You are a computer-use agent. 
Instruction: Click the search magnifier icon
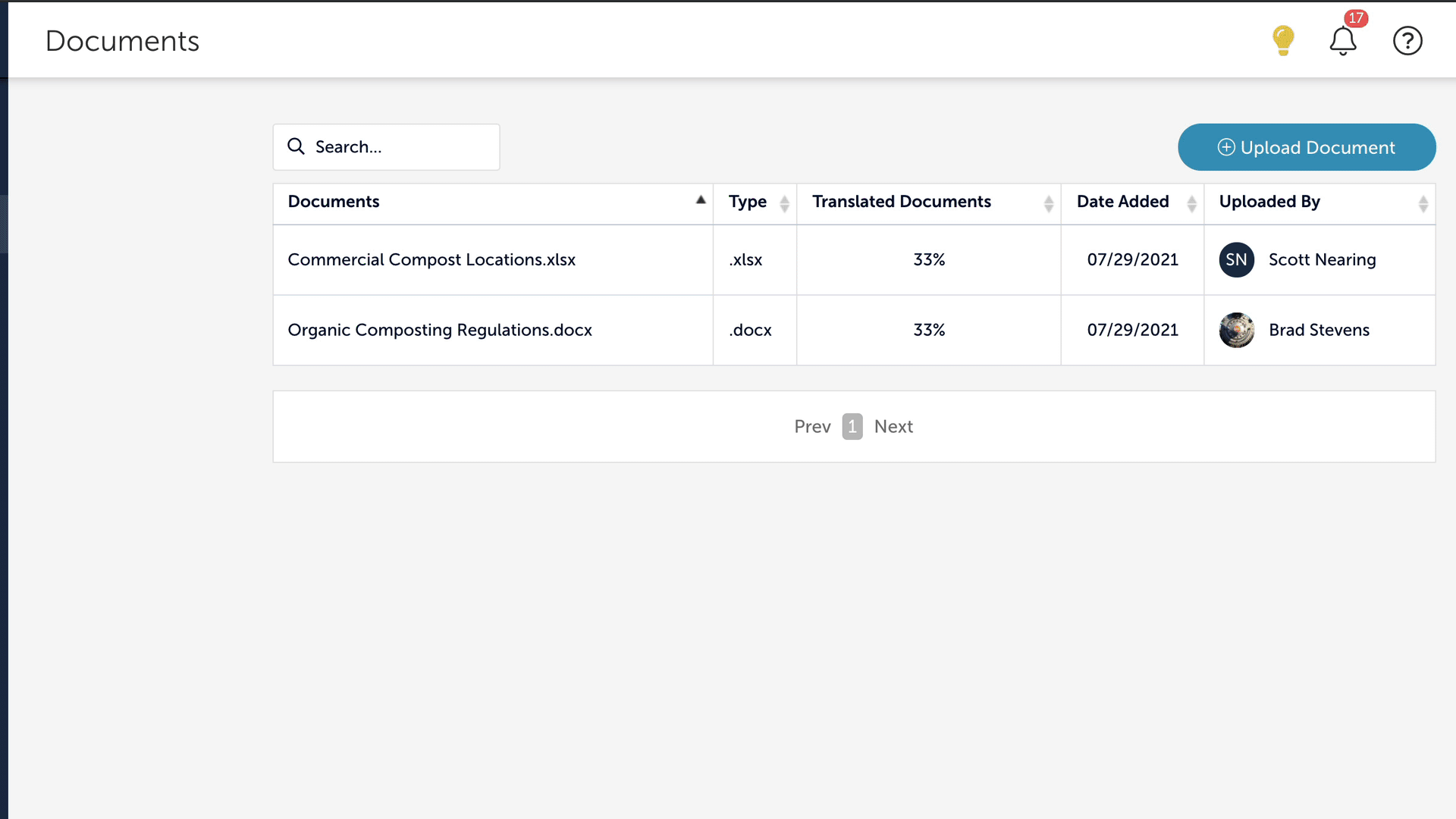coord(296,146)
